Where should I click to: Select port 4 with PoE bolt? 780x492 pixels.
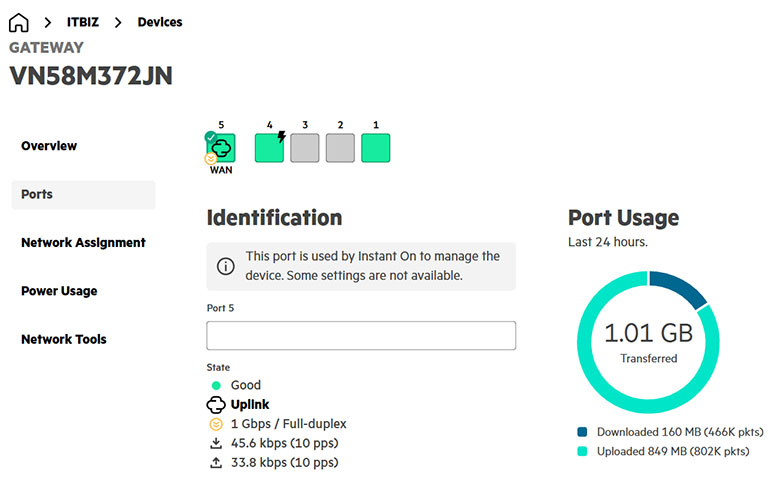point(269,148)
